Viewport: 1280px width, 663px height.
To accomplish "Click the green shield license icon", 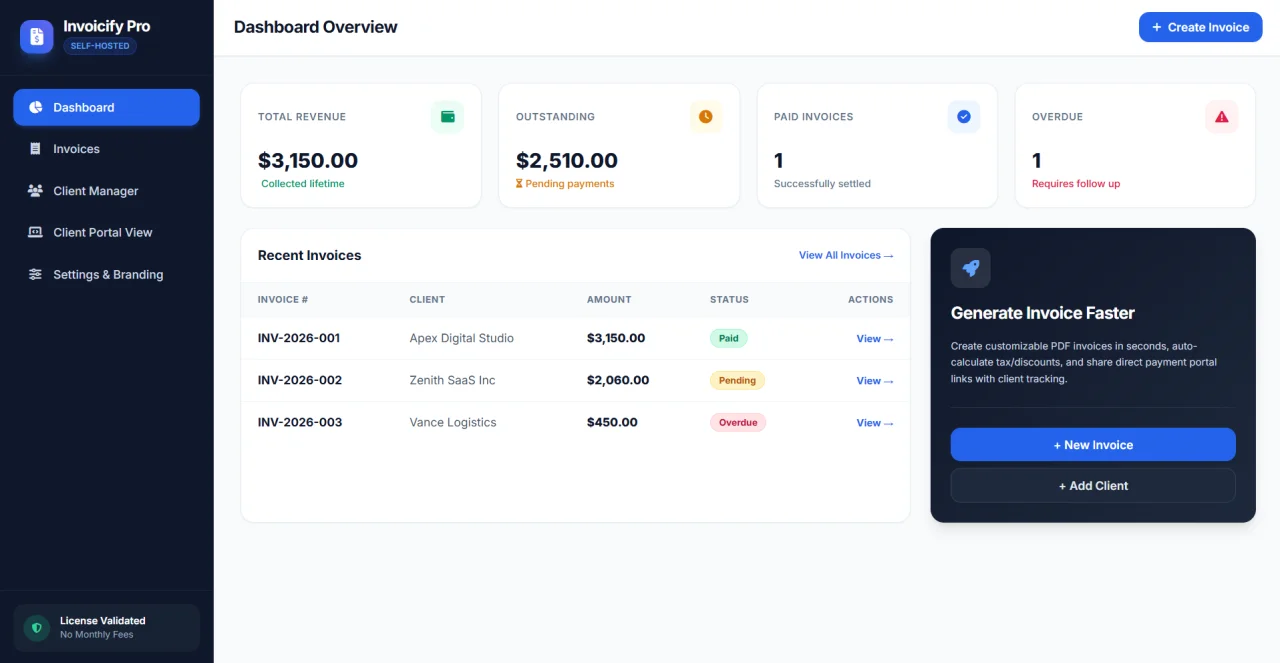I will [37, 628].
